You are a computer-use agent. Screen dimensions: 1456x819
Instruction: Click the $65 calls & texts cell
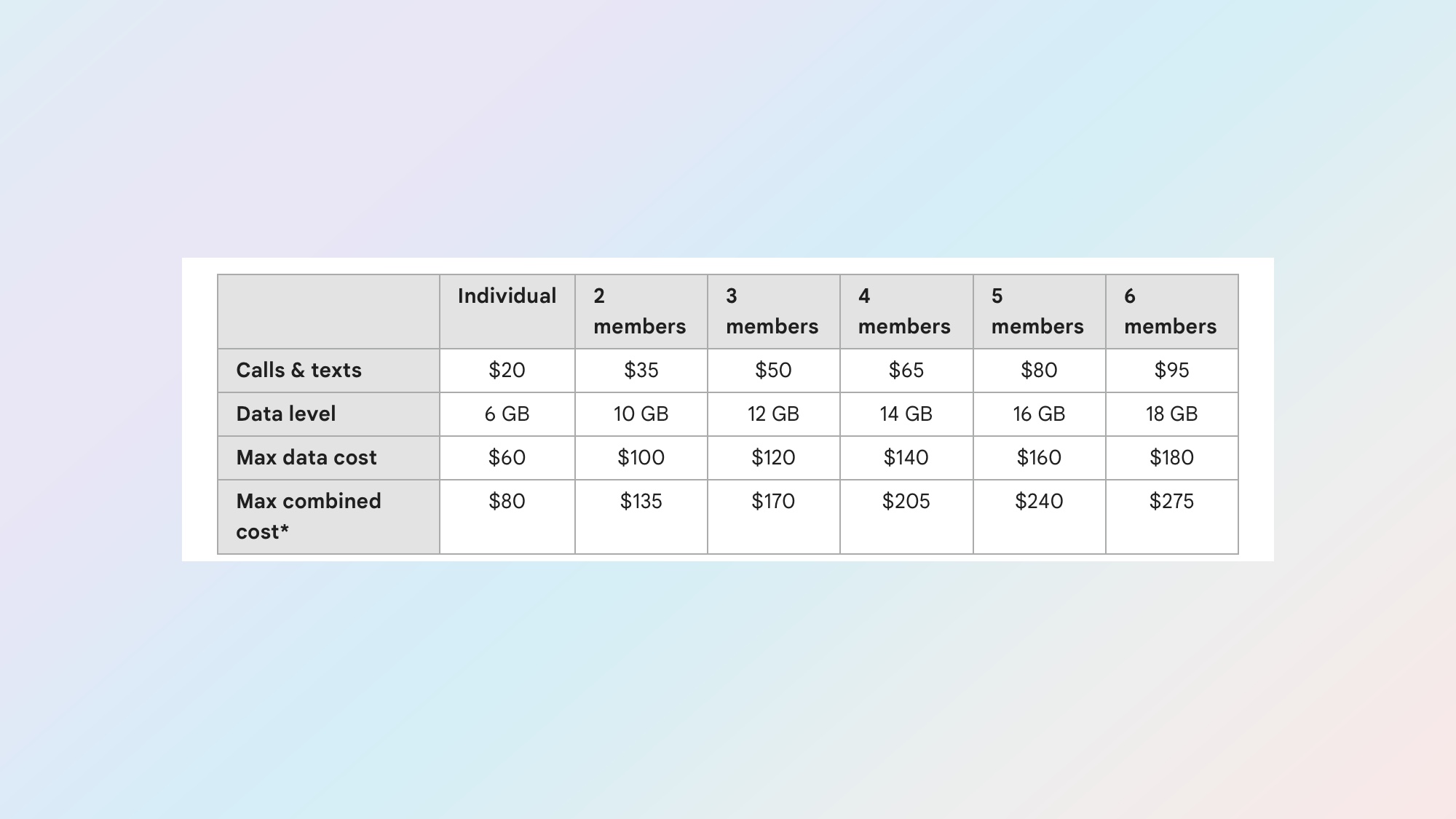906,371
